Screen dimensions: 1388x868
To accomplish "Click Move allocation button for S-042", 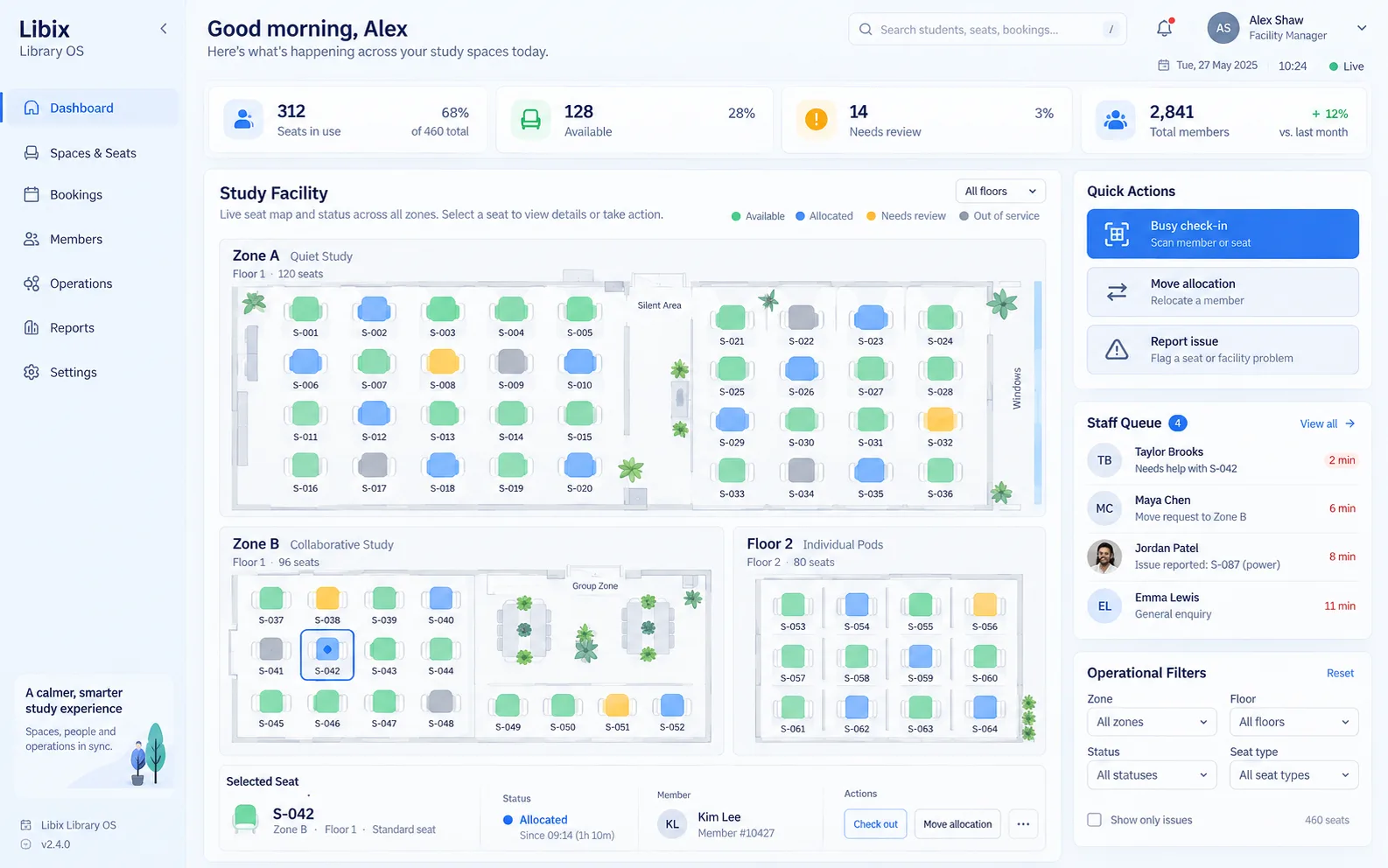I will click(957, 824).
